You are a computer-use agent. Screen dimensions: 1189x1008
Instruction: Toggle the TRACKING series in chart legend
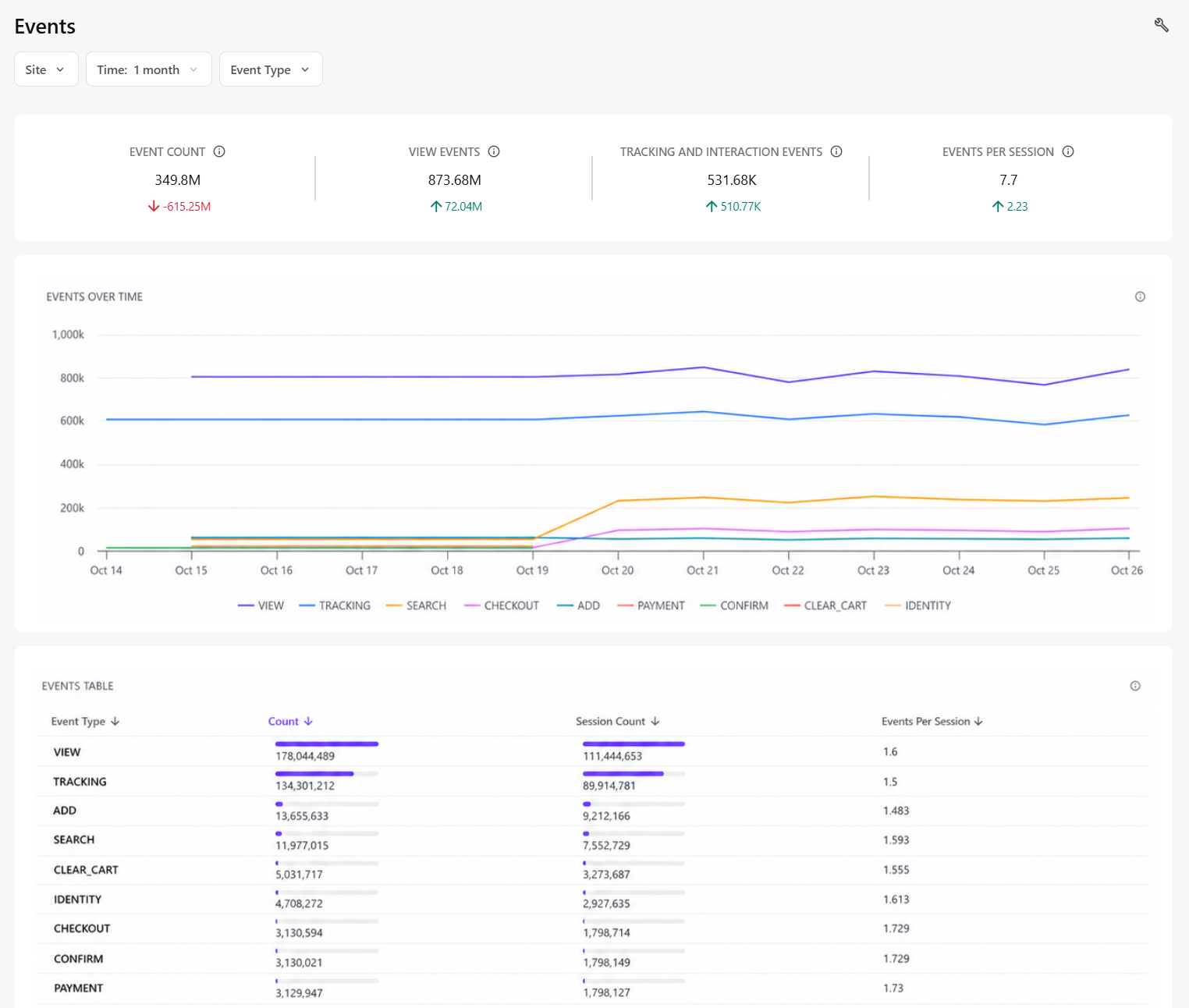[335, 605]
